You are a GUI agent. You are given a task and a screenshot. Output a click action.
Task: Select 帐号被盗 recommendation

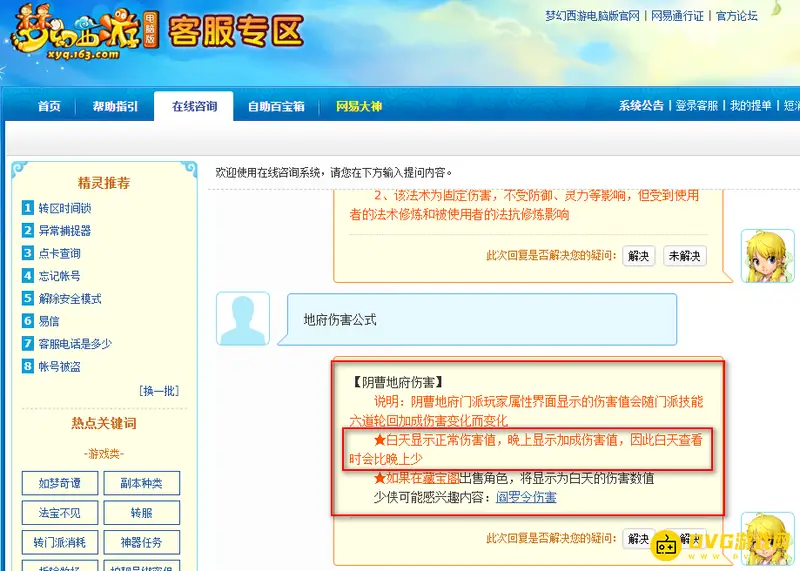click(x=60, y=366)
